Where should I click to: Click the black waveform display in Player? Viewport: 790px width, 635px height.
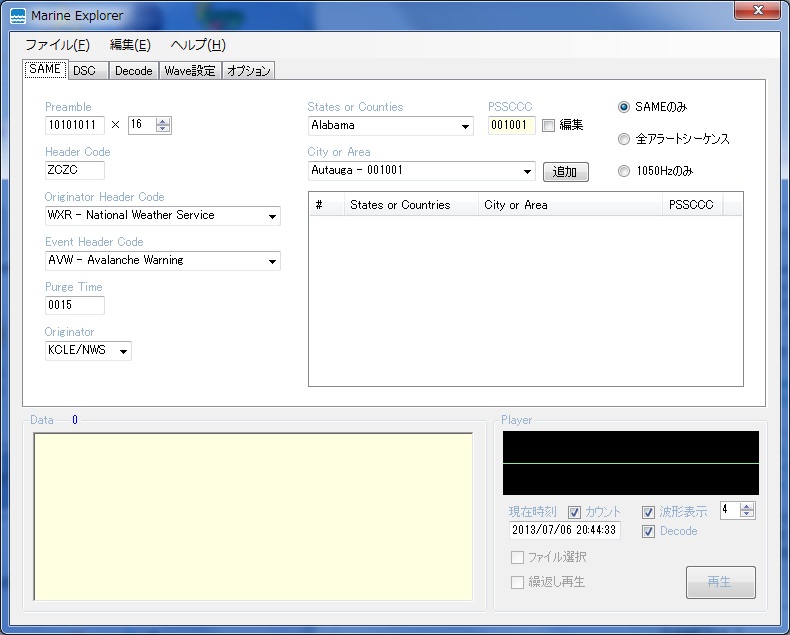(631, 463)
